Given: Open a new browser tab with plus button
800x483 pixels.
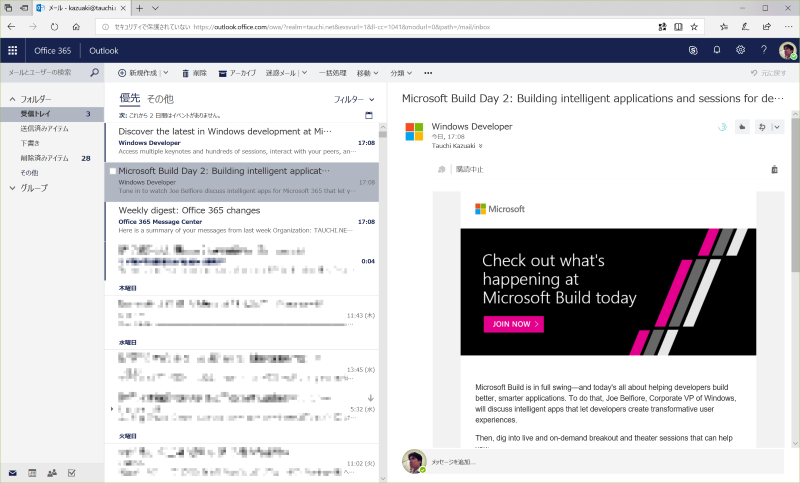Looking at the screenshot, I should (139, 8).
